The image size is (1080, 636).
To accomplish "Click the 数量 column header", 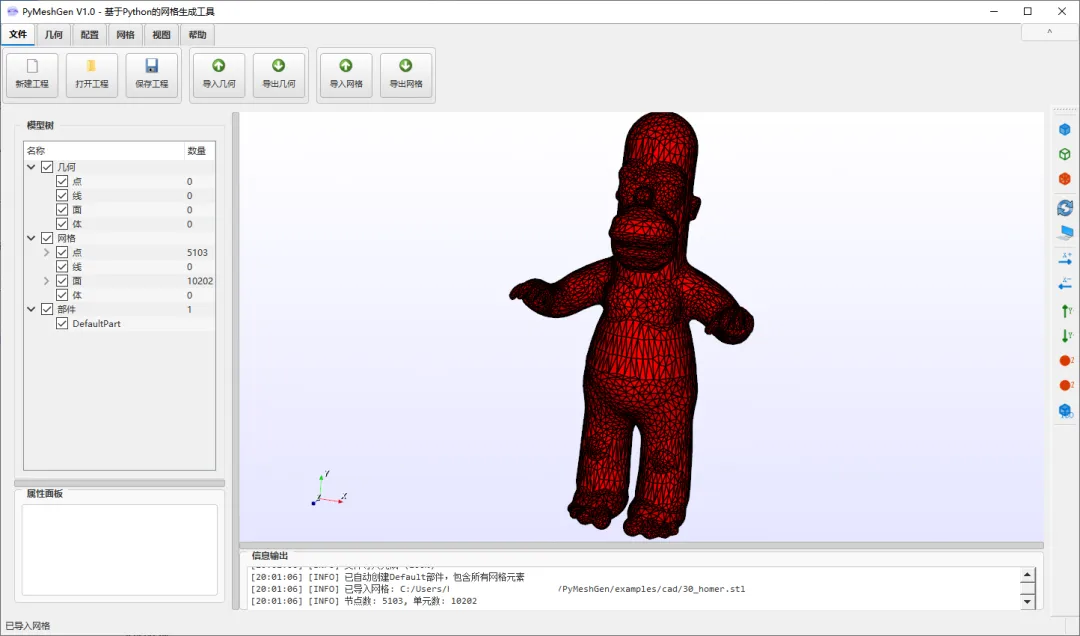I will tap(199, 151).
